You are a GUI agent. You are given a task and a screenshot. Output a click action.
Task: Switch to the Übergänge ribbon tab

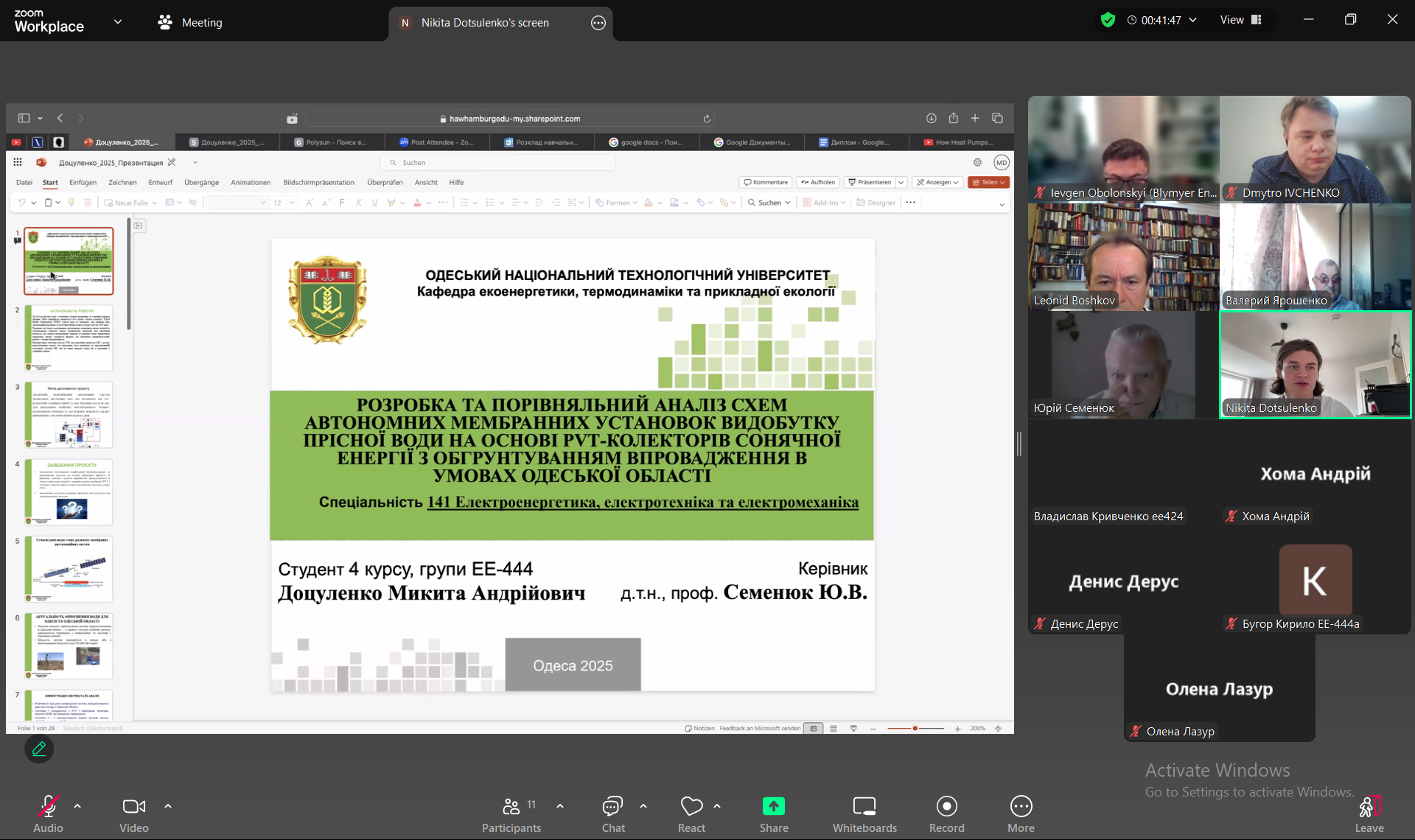201,182
